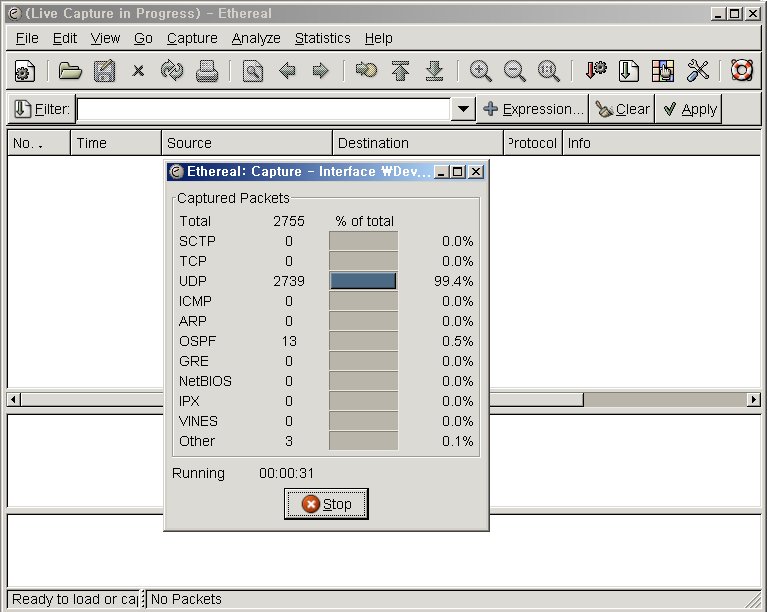The width and height of the screenshot is (767, 612).
Task: Click the right arrow of horizontal scrollbar
Action: 754,400
